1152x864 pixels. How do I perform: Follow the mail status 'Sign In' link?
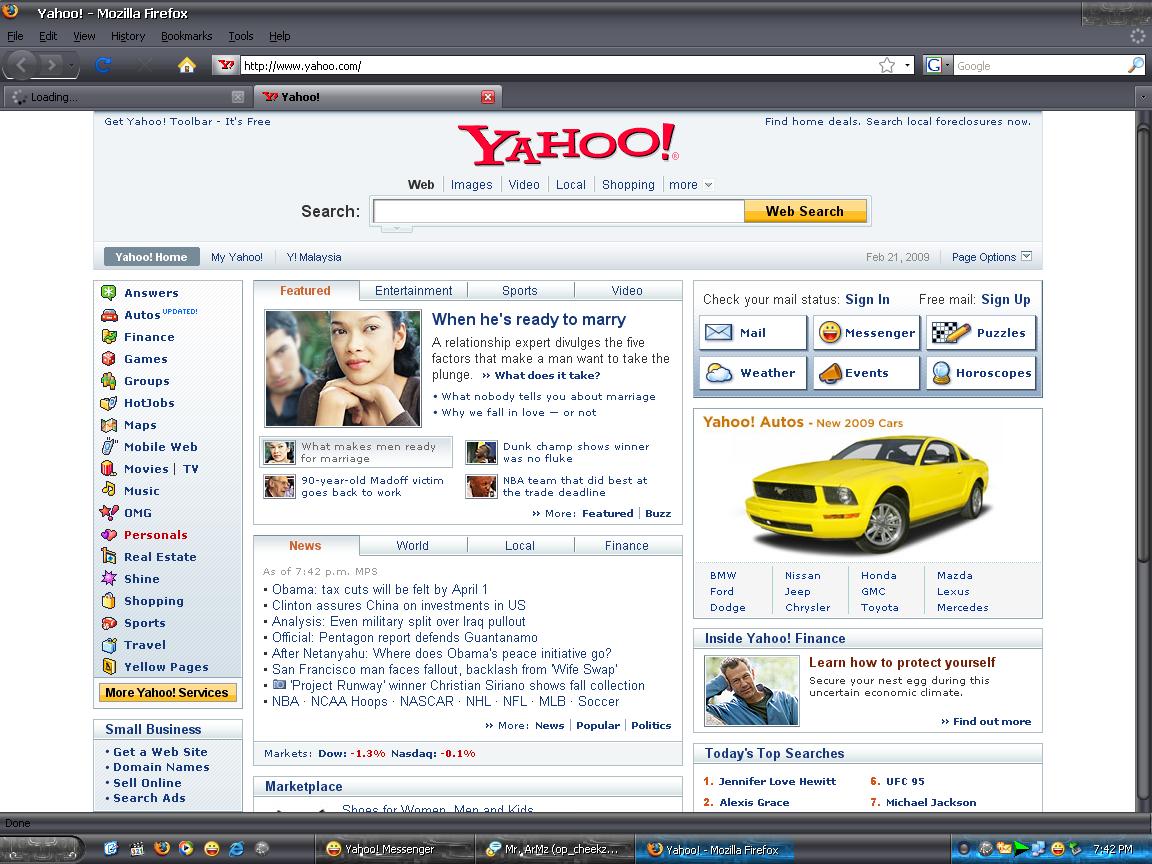[867, 299]
